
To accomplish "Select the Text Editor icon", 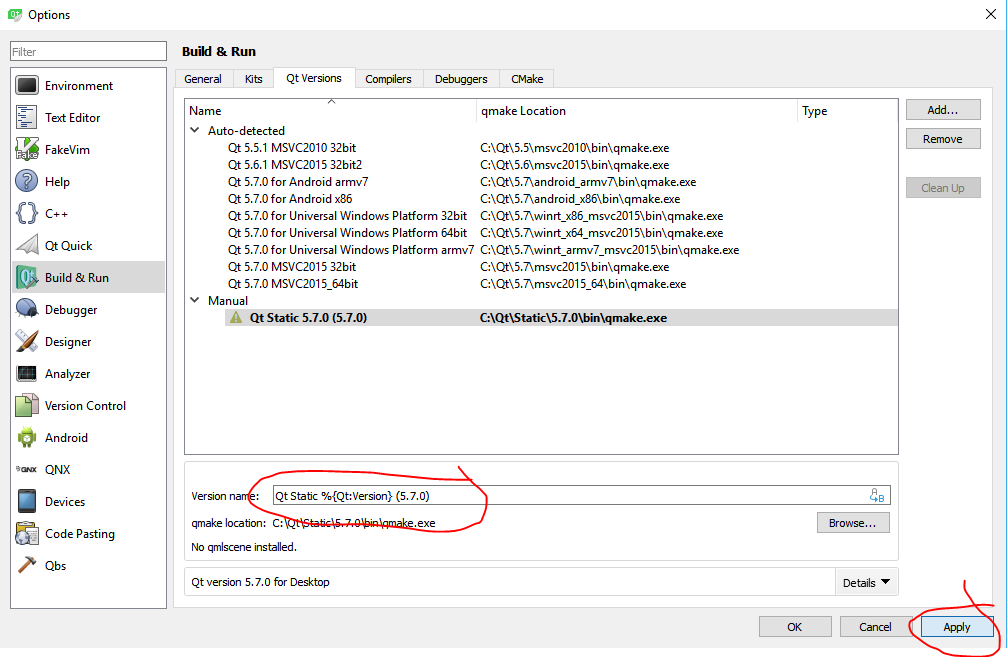I will coord(26,118).
